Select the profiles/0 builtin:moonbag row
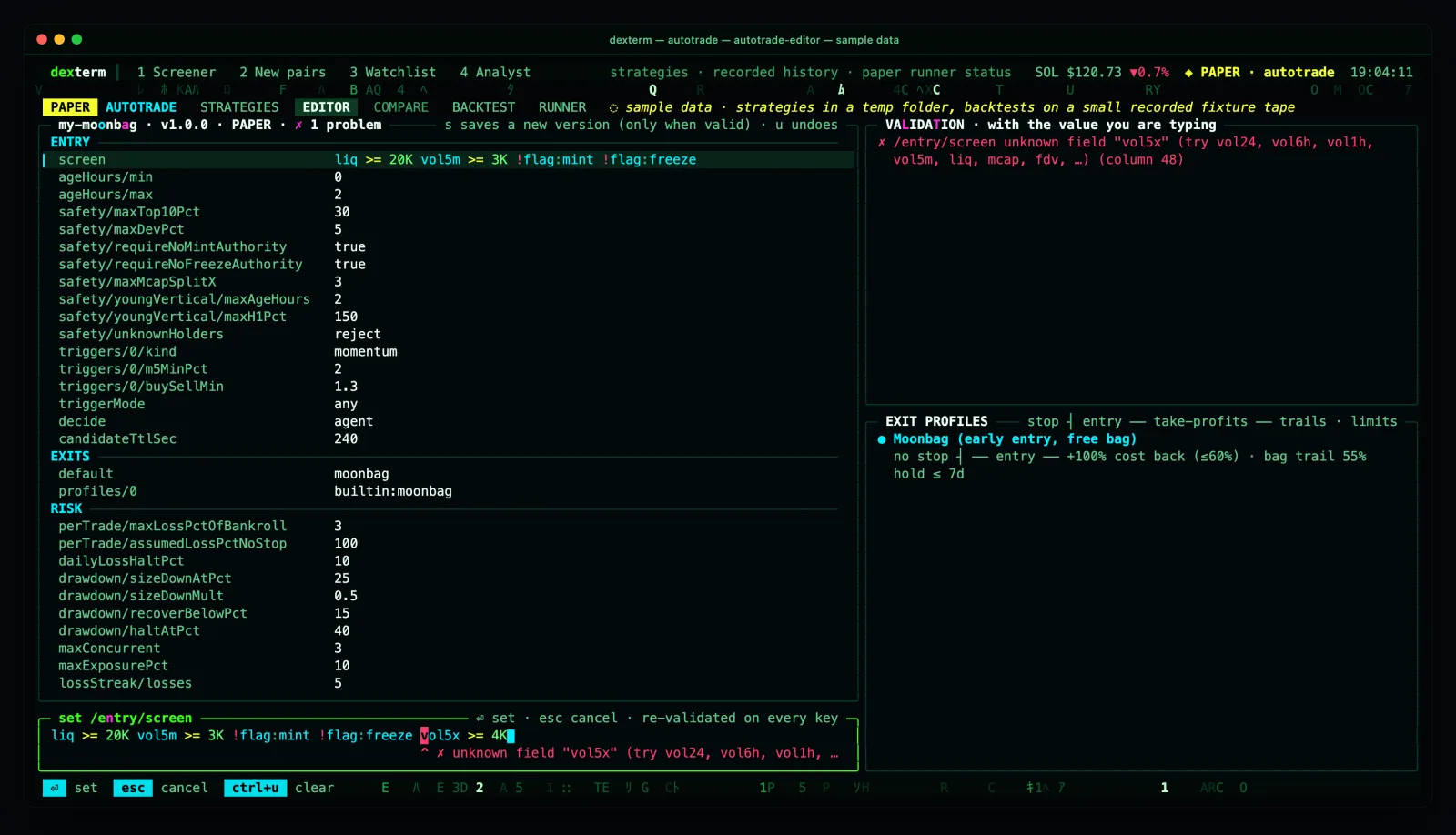Image resolution: width=1456 pixels, height=835 pixels. pos(448,491)
